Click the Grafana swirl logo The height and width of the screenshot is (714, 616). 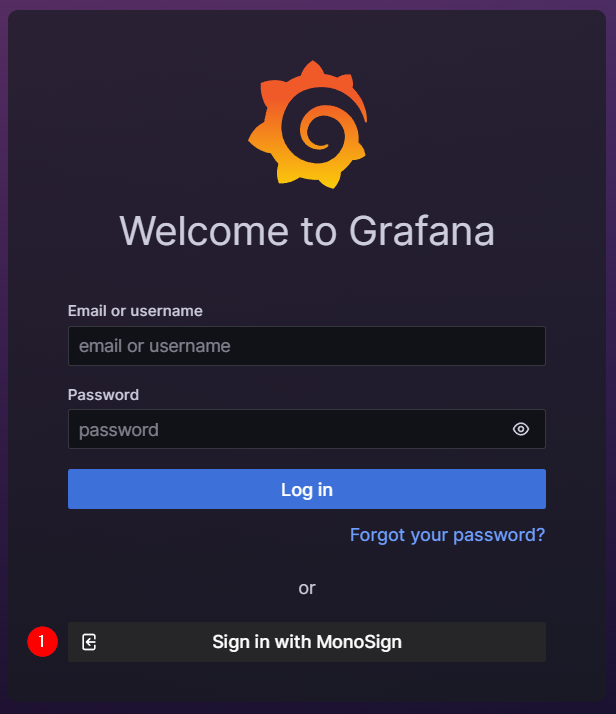(x=307, y=124)
